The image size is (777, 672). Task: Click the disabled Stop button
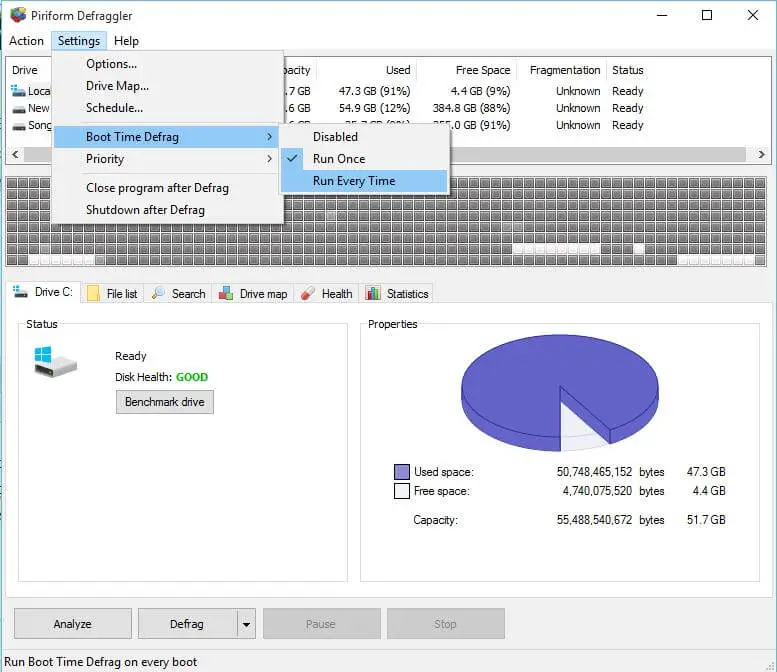[445, 623]
